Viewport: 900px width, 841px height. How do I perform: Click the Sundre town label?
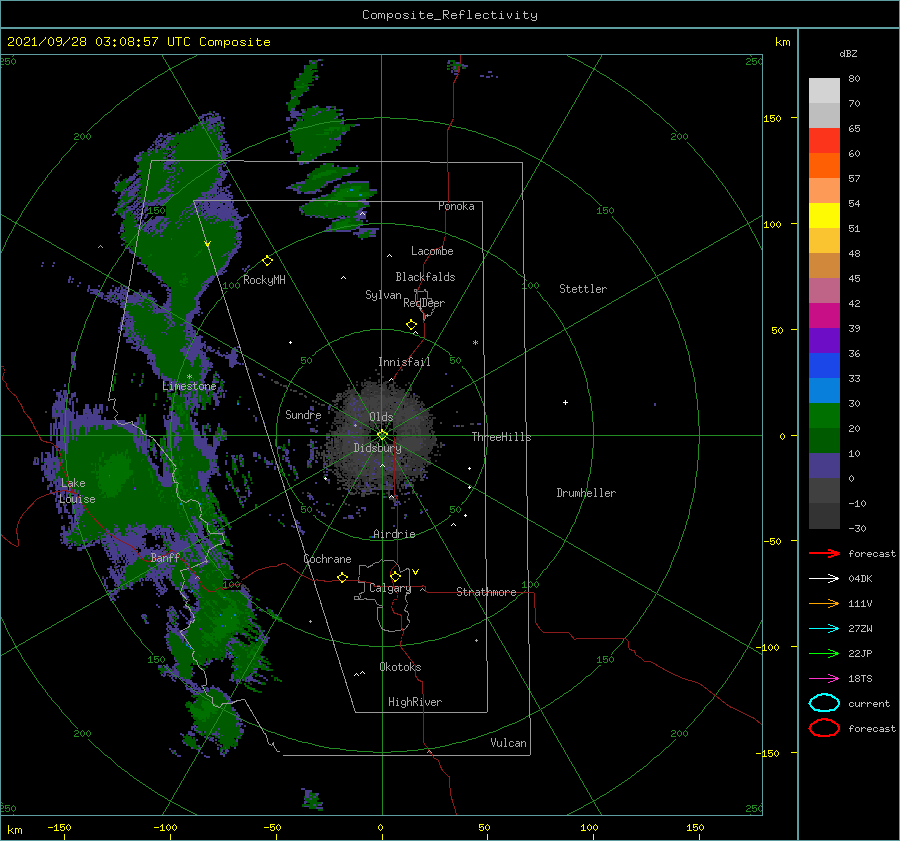pos(303,414)
